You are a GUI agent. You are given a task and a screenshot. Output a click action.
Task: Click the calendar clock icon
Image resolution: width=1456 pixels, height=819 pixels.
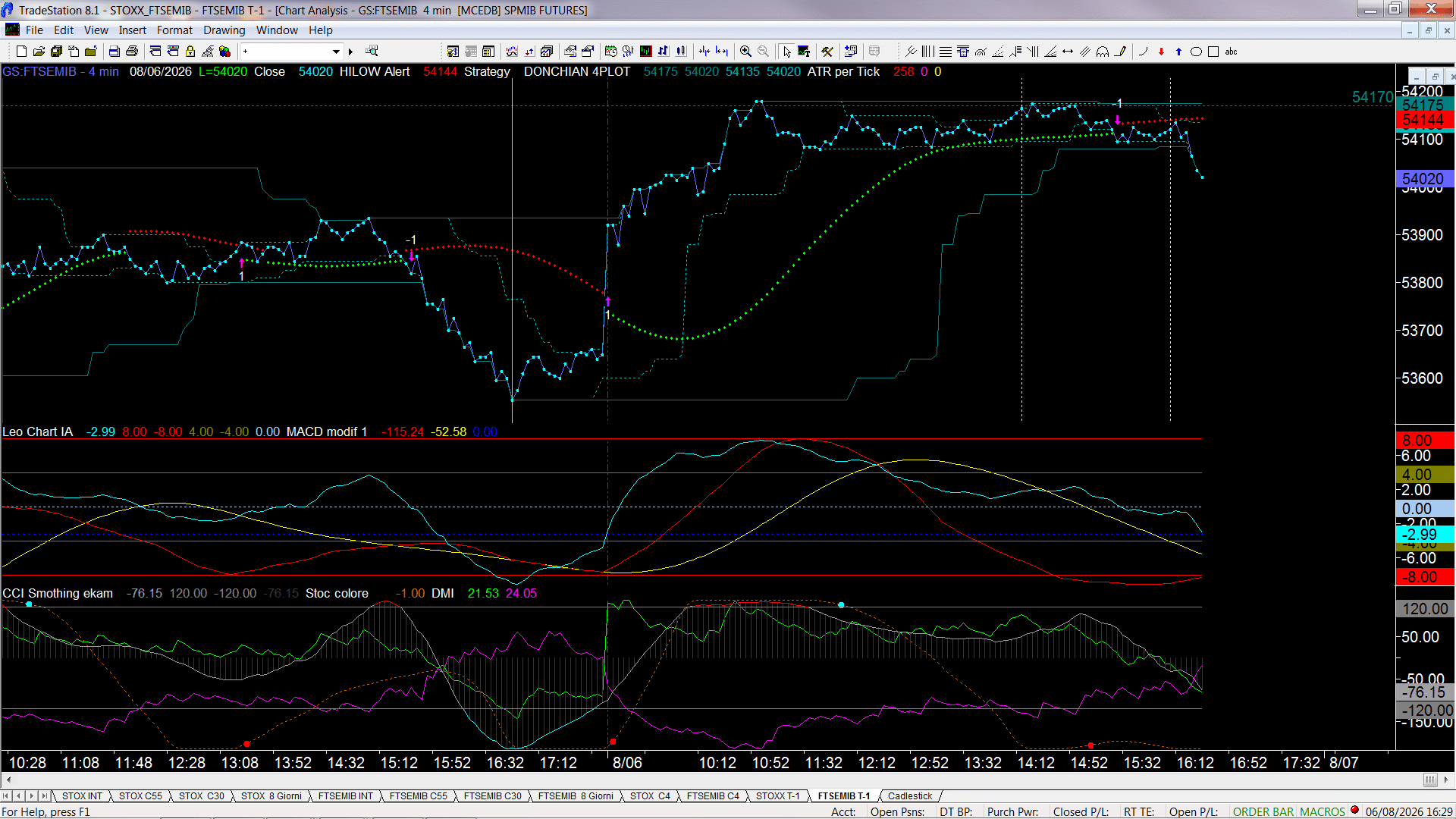610,52
